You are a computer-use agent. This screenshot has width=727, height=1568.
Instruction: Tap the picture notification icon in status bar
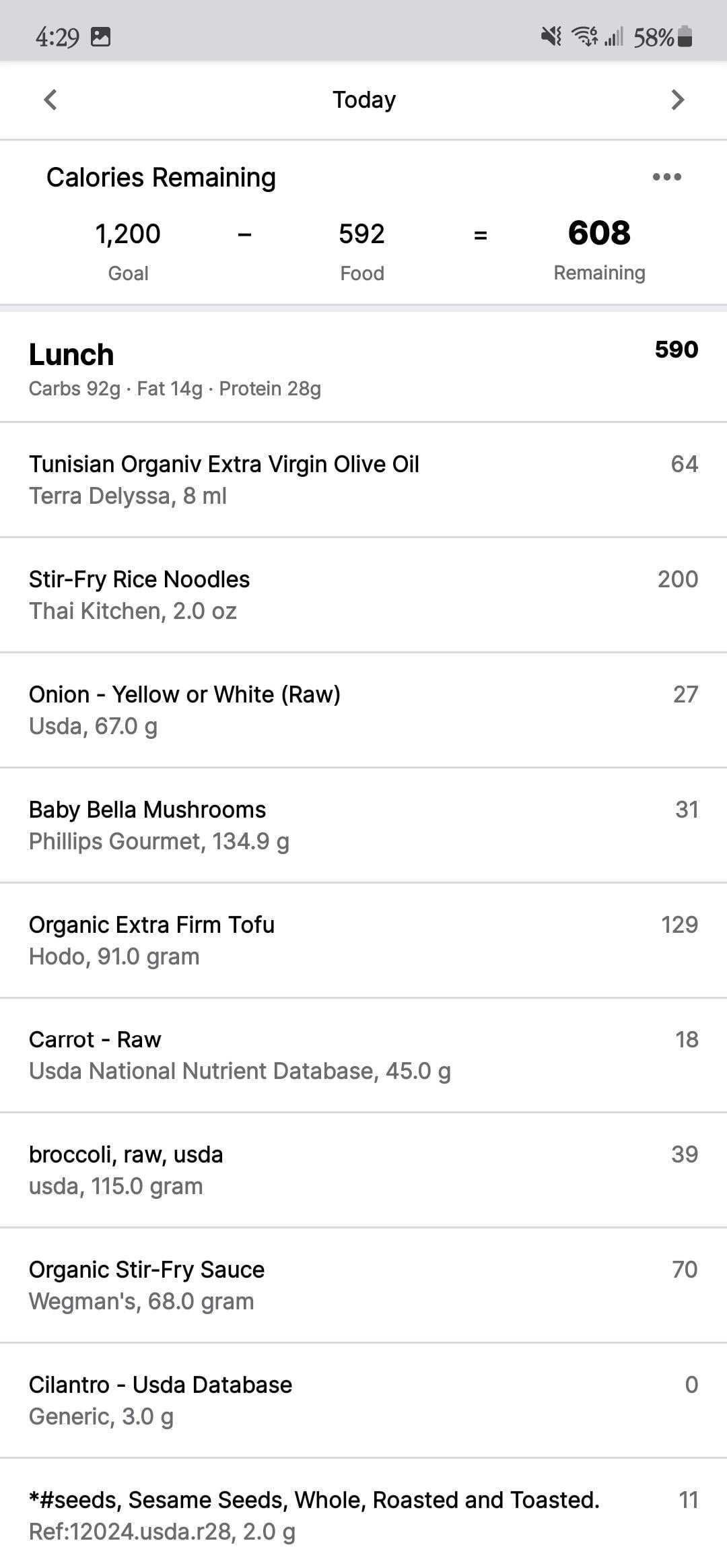coord(100,36)
